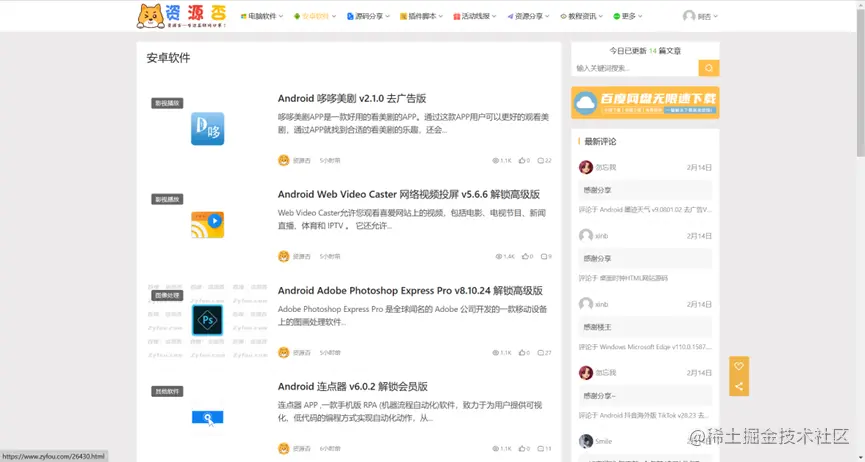Click the 最新评论 section heading

pos(600,142)
